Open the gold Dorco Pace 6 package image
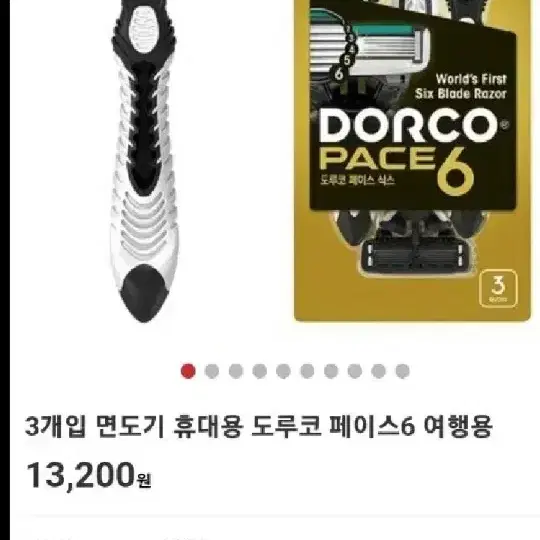 tap(413, 160)
